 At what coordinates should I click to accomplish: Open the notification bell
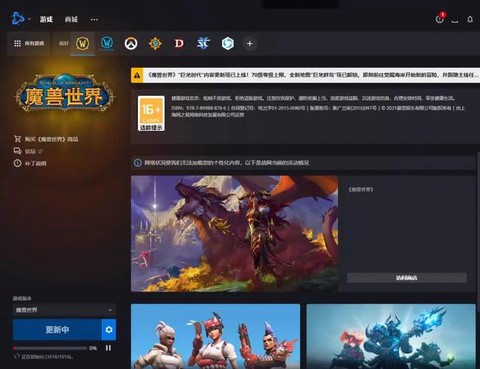point(470,19)
